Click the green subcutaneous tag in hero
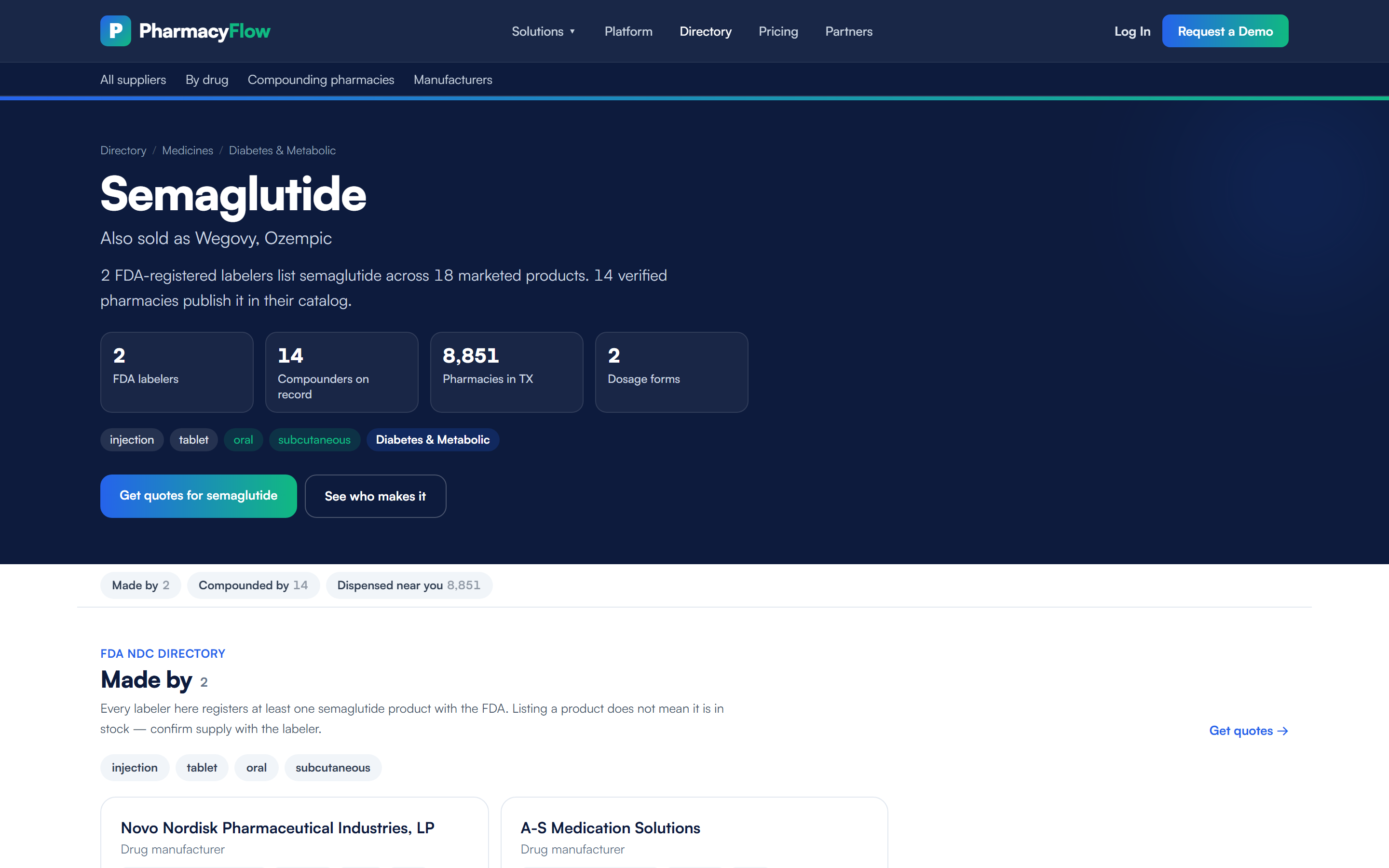This screenshot has width=1389, height=868. [314, 440]
